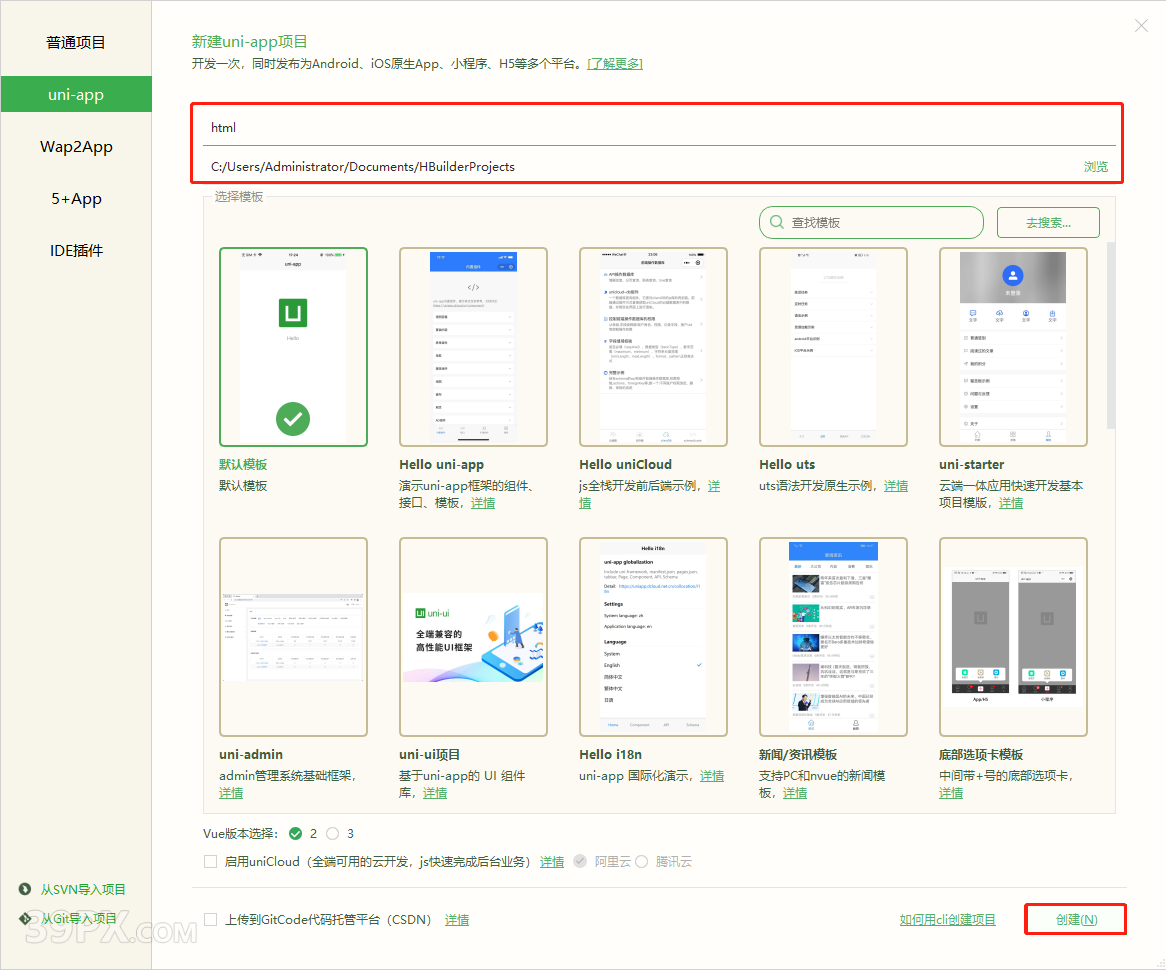
Task: Click the SVN import icon
Action: (x=25, y=889)
